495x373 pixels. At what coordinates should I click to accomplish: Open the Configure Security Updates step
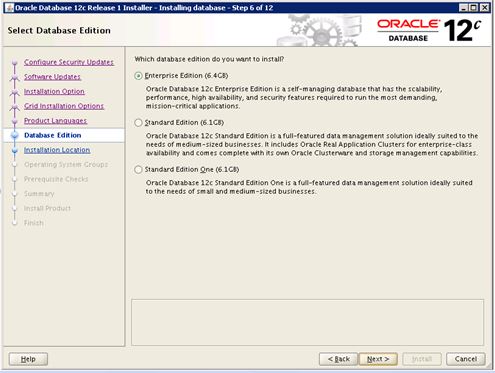coord(69,62)
